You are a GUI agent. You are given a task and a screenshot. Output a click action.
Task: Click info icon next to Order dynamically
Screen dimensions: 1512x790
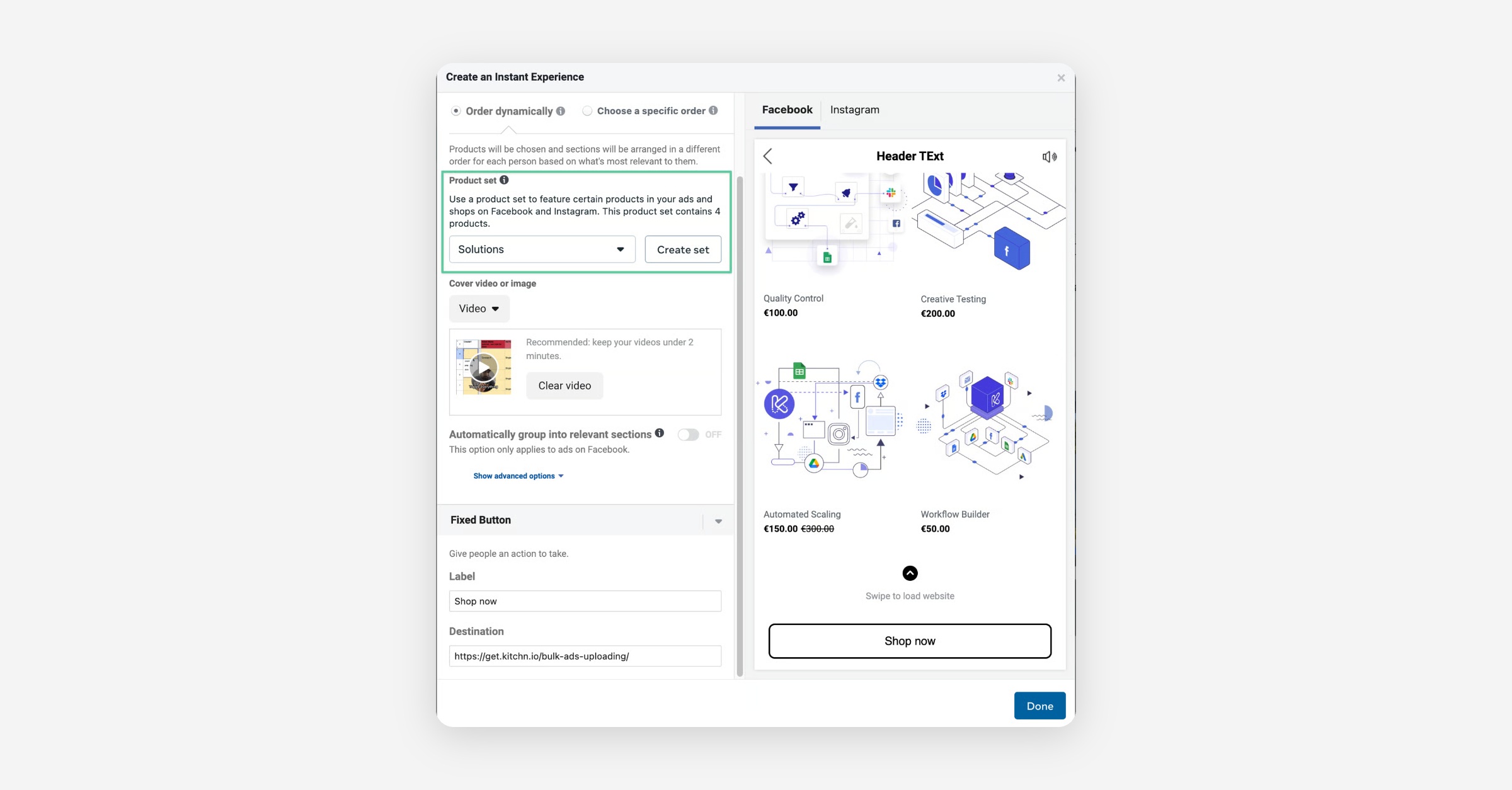click(561, 112)
